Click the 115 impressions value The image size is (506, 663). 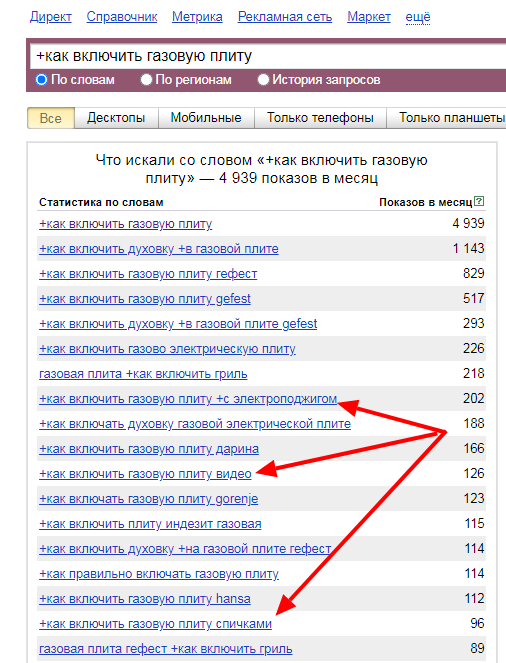[474, 523]
